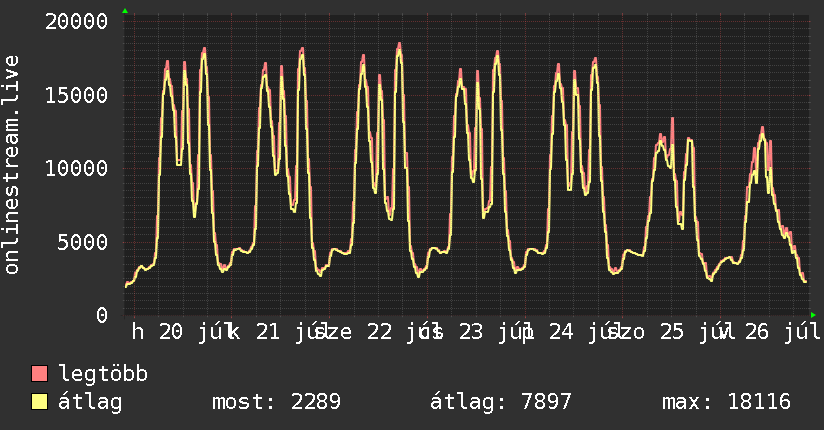824x430 pixels.
Task: Click the 5000 y-axis label
Action: [83, 242]
